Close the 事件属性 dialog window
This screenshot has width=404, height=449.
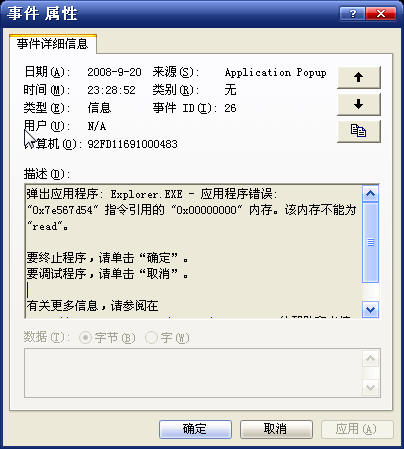point(381,14)
